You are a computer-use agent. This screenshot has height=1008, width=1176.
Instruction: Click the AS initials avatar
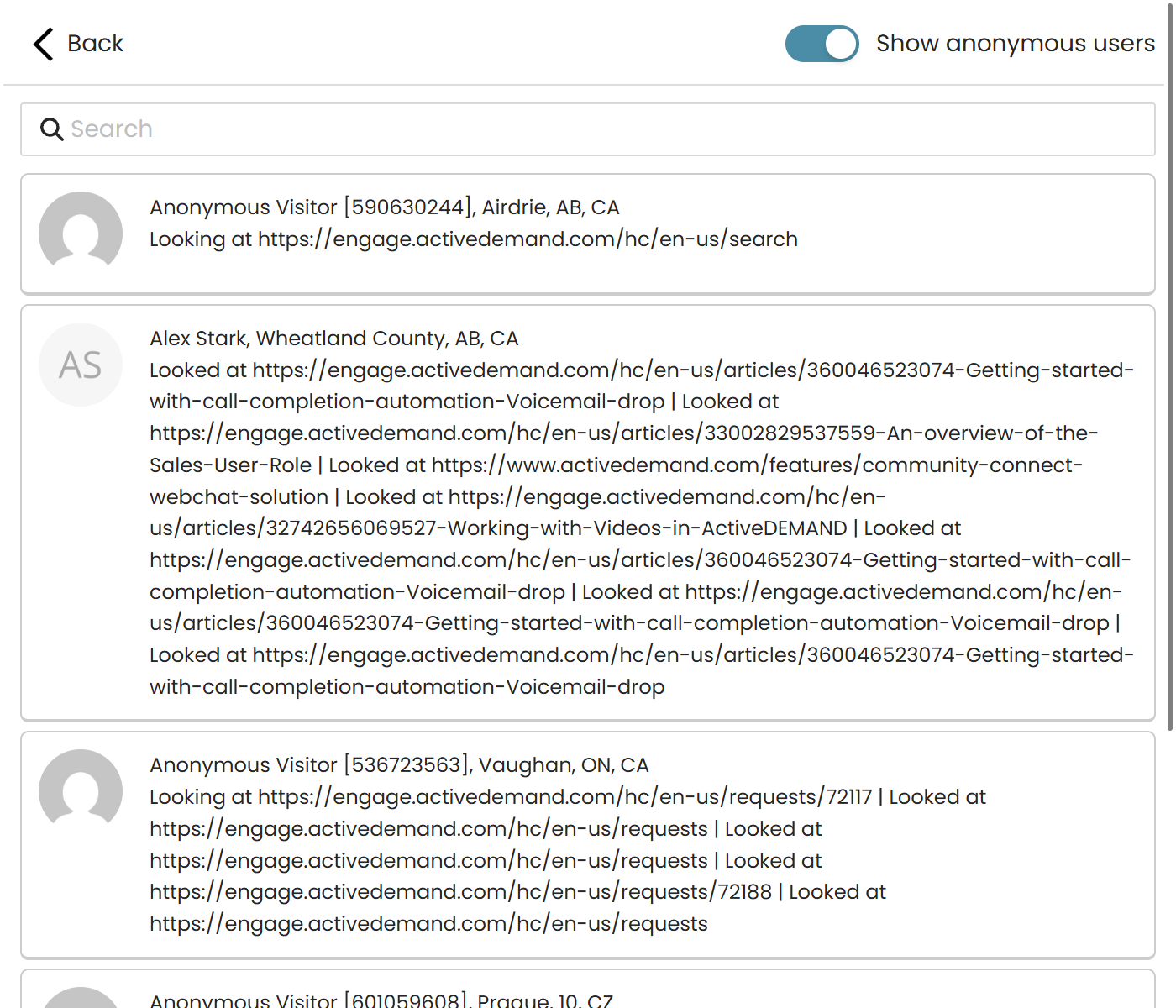(81, 365)
